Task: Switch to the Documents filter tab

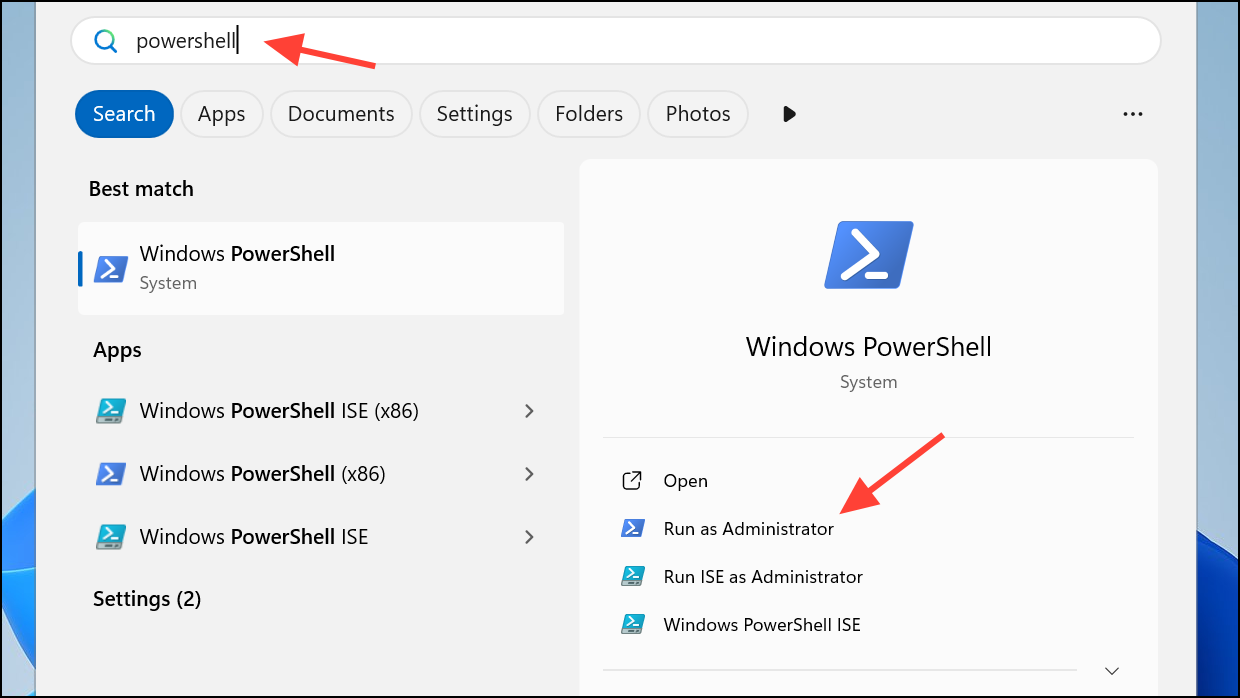Action: pos(341,114)
